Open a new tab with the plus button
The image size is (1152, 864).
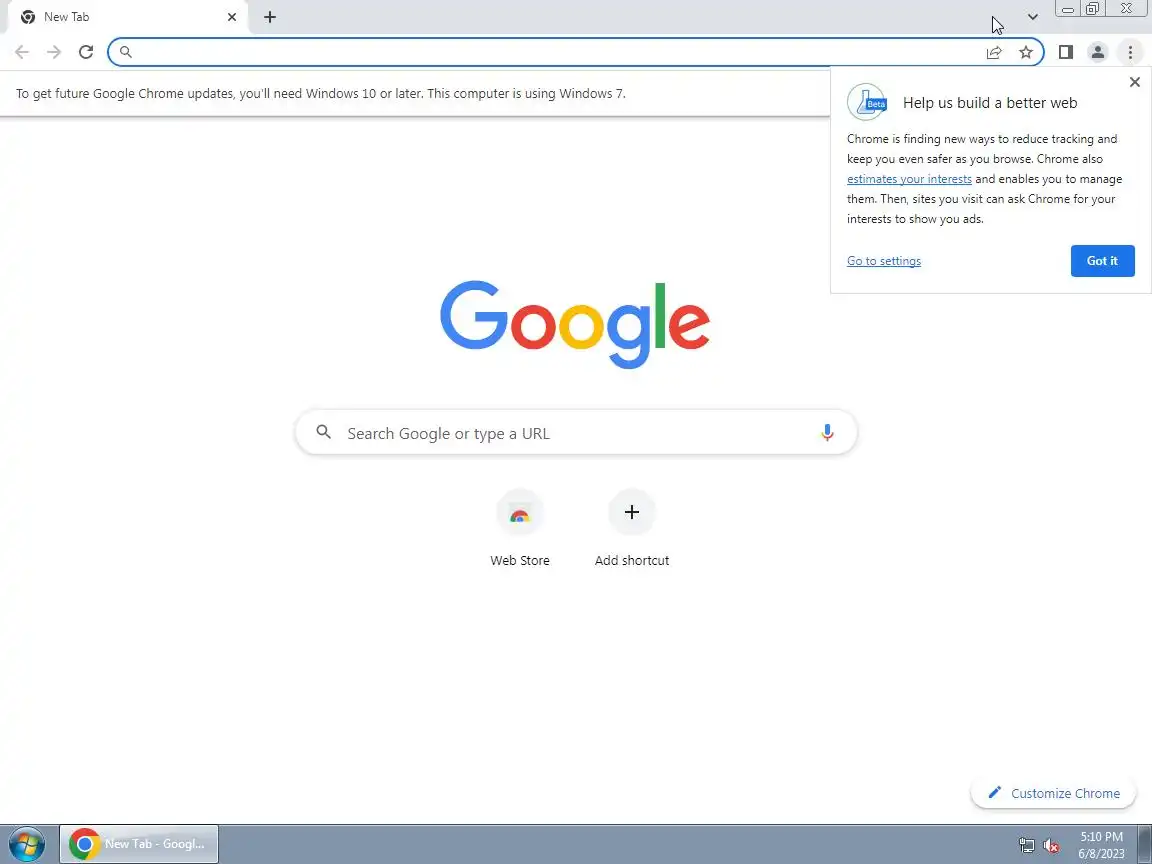270,17
